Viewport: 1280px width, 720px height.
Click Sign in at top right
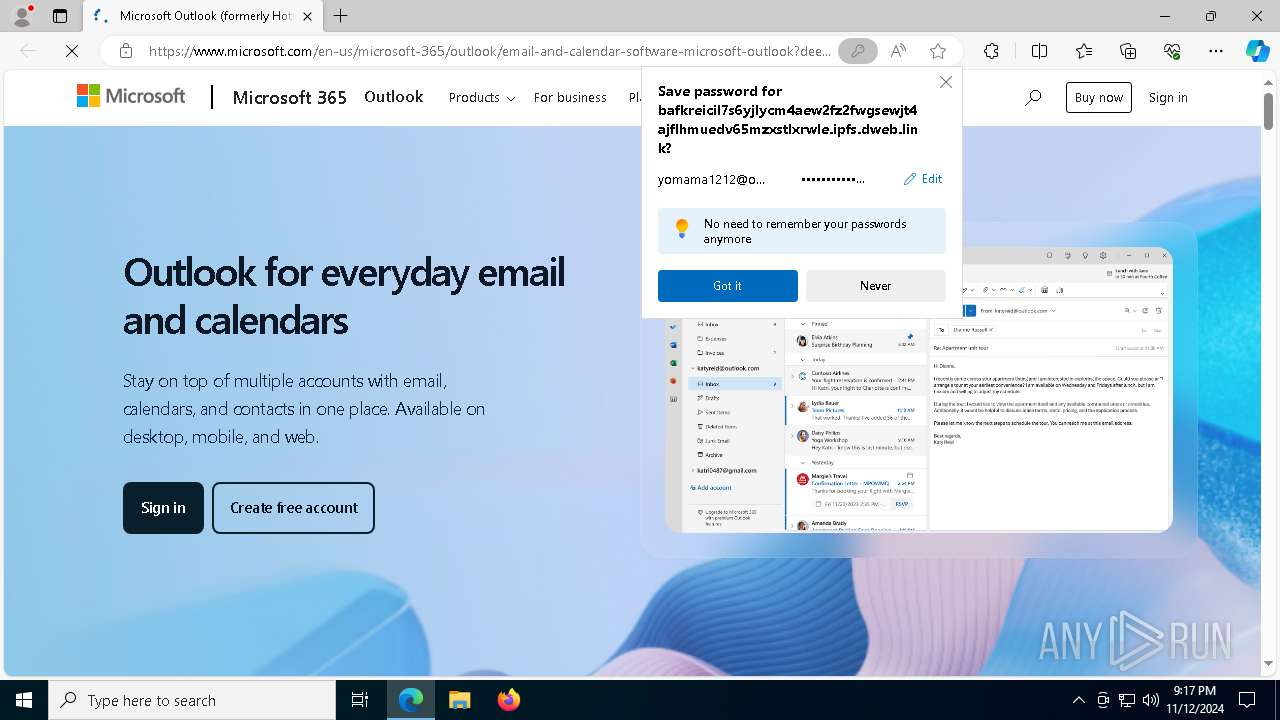(1168, 97)
